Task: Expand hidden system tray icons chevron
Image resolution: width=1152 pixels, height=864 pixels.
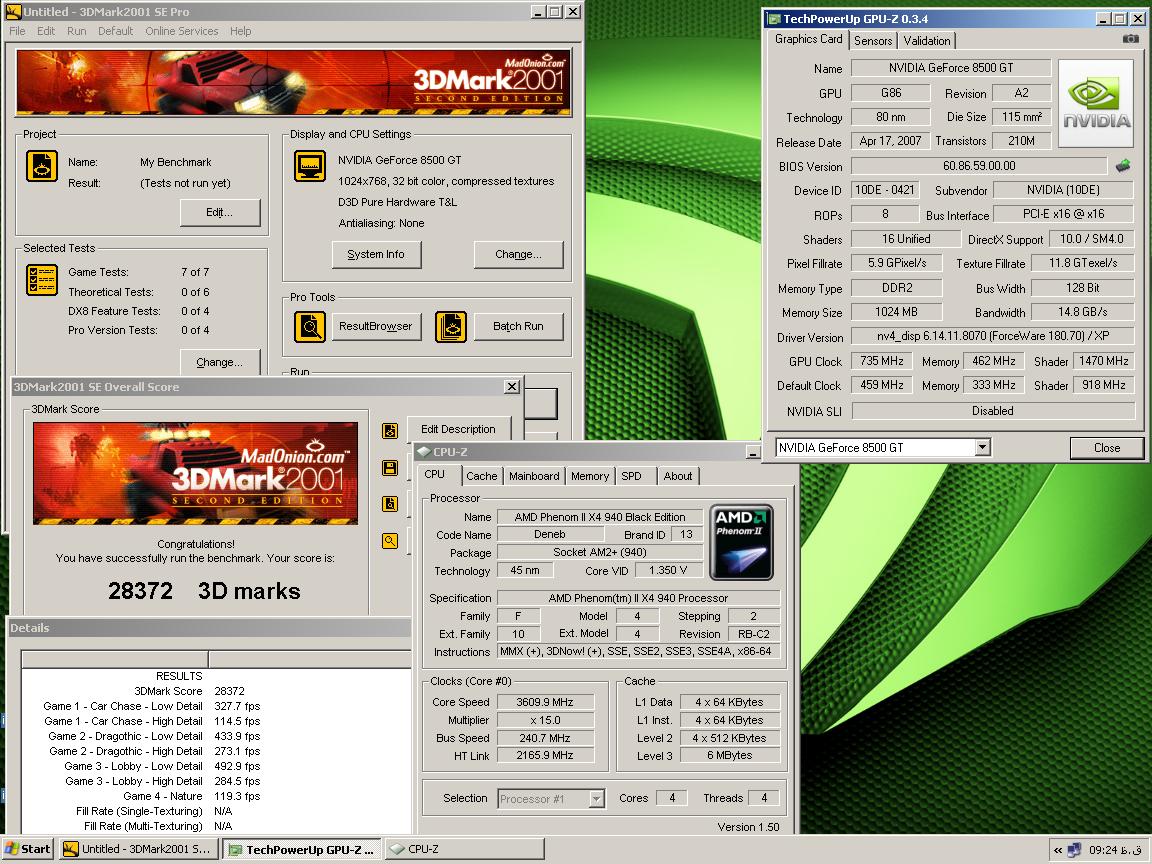Action: click(x=1058, y=850)
